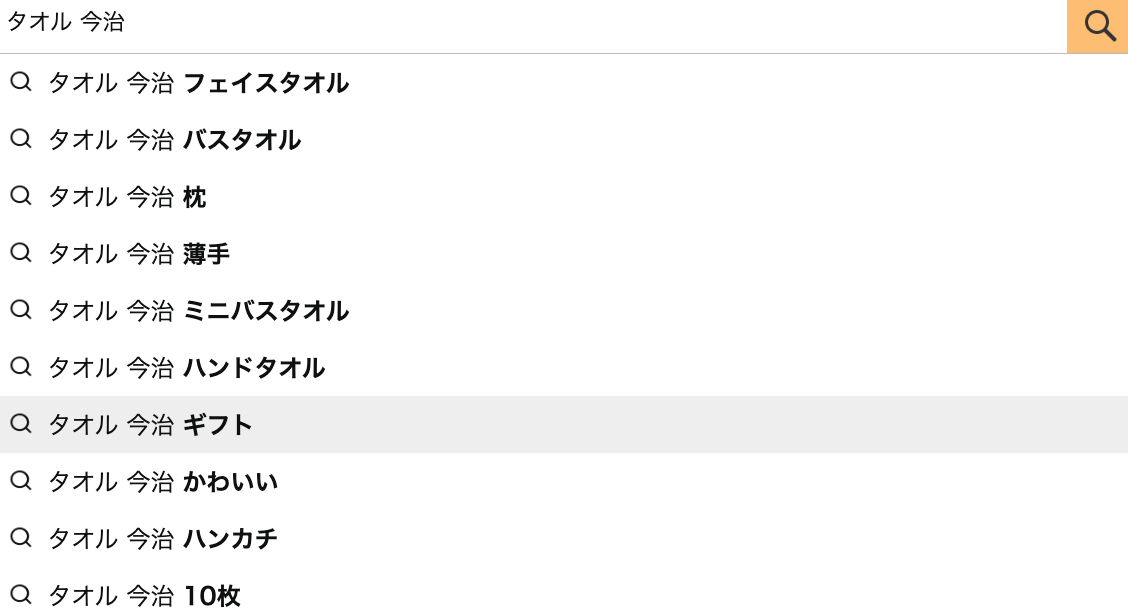This screenshot has height=614, width=1128.
Task: Select the 薄手 suggestion
Action: 139,254
